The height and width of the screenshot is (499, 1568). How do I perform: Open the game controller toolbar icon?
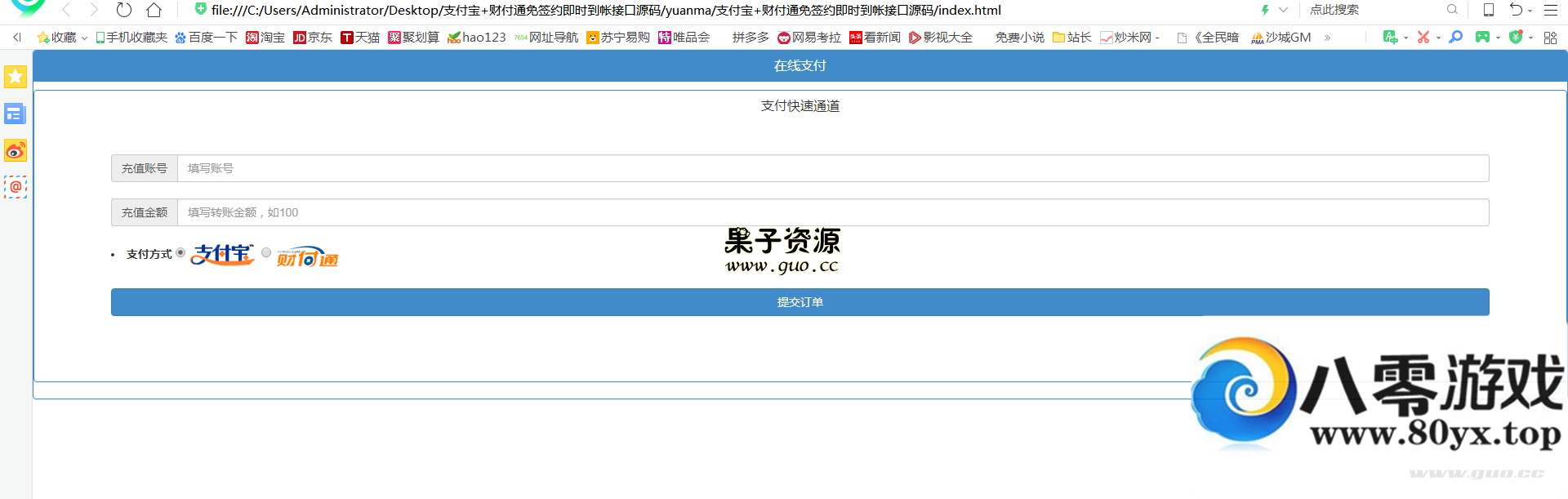pos(1482,38)
